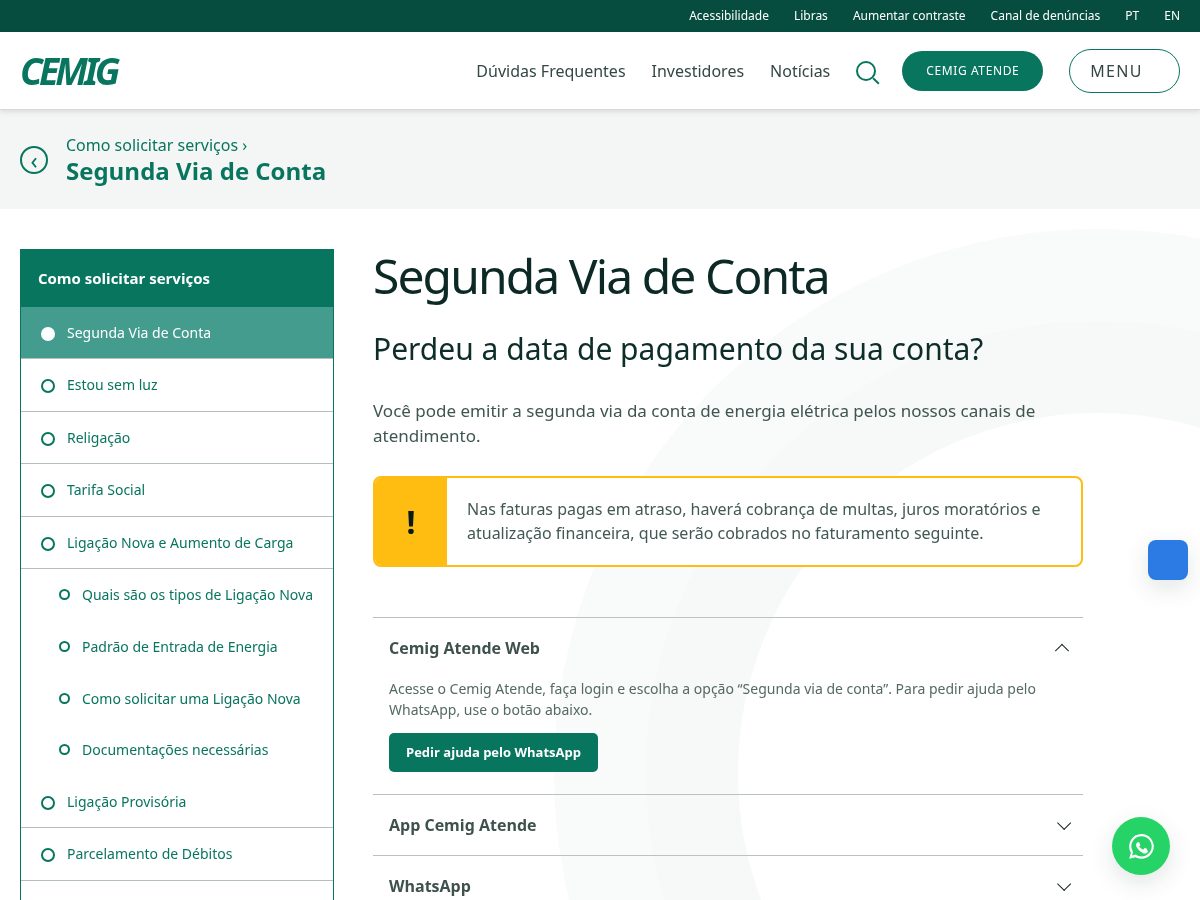Click Acessibilidade in the top bar
Screen dimensions: 1200x900
[729, 15]
